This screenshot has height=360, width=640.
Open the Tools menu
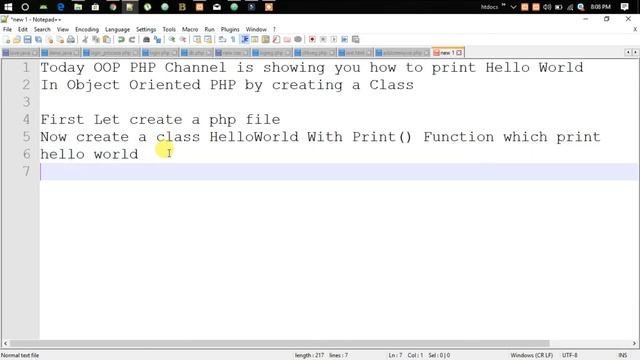[169, 29]
